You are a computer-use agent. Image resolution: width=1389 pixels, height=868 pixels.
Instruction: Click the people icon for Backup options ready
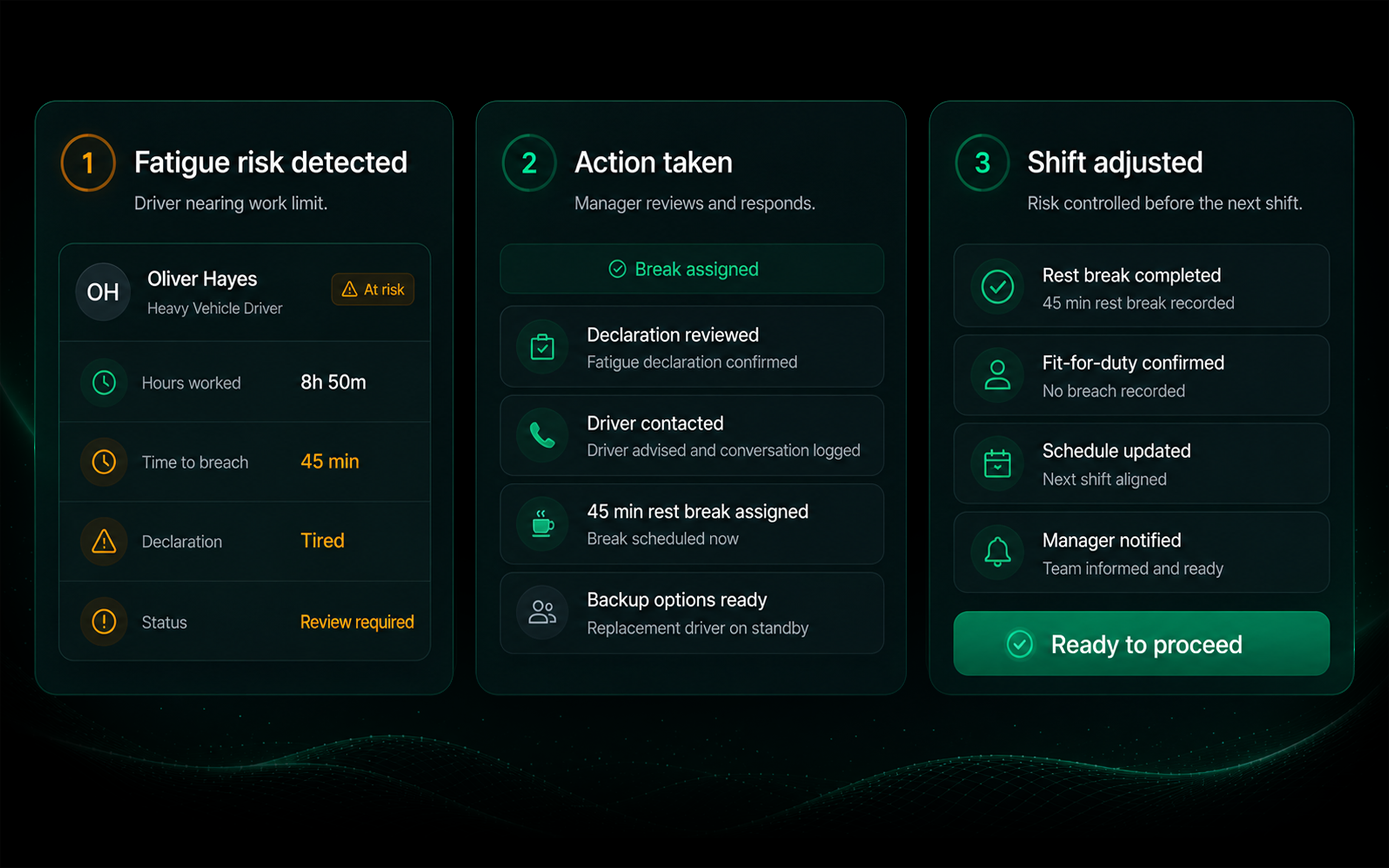pos(542,612)
